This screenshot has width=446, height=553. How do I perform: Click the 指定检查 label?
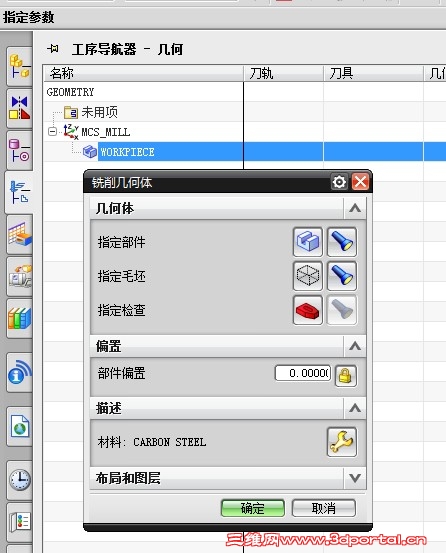pos(122,310)
